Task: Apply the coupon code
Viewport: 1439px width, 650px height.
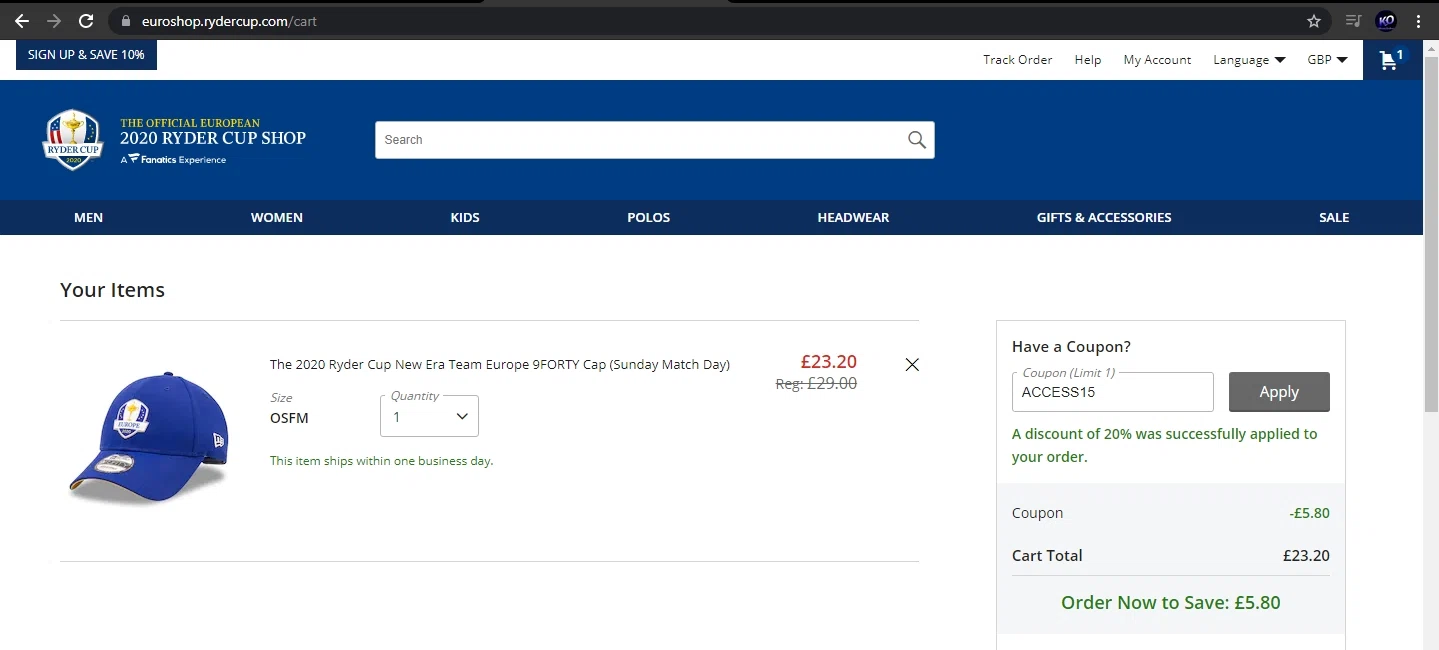Action: click(x=1279, y=392)
